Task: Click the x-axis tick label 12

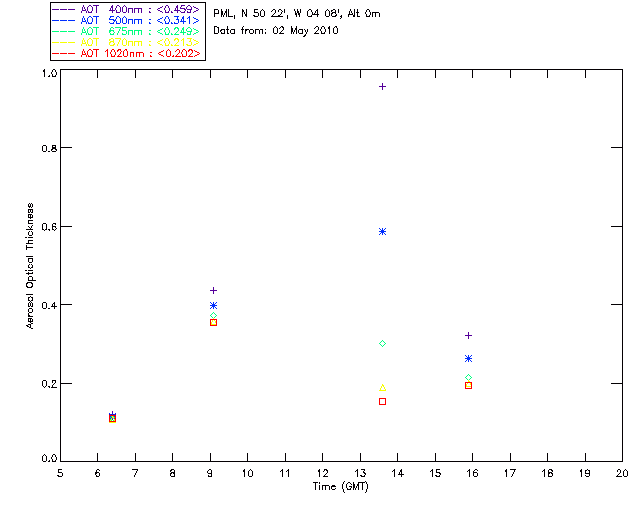Action: pyautogui.click(x=322, y=473)
